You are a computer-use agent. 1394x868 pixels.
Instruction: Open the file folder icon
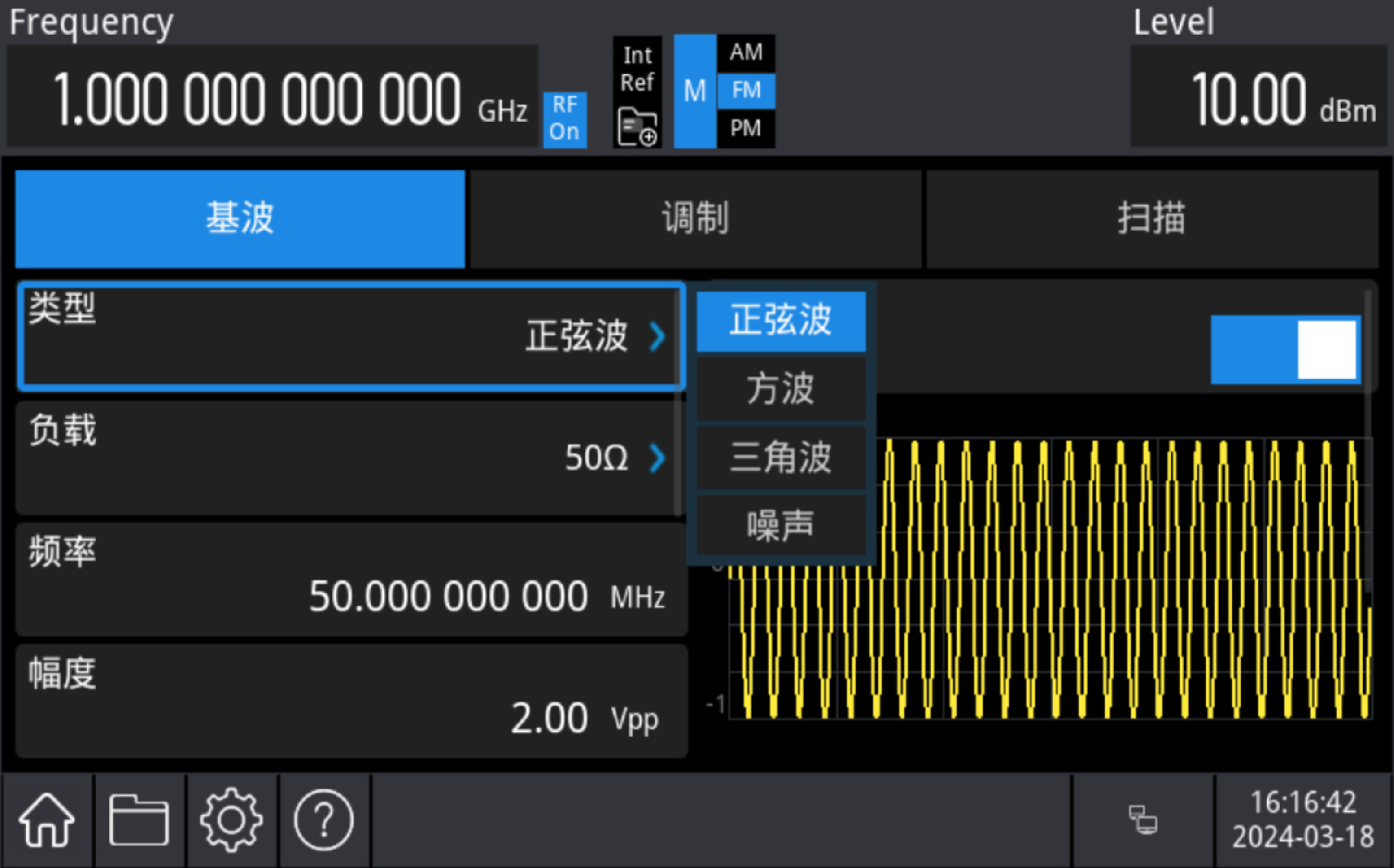pos(139,820)
